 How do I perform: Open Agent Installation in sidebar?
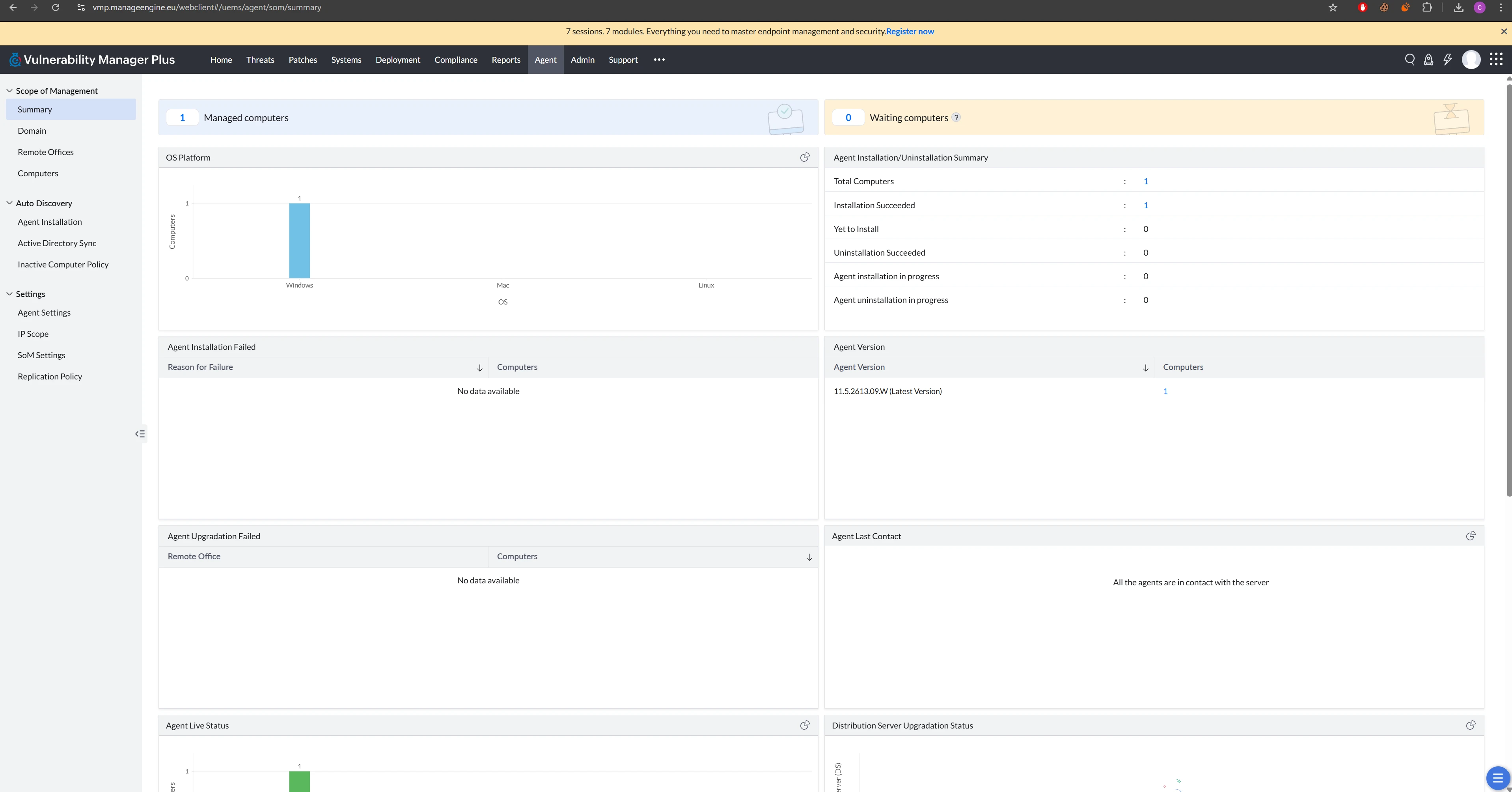(x=50, y=221)
